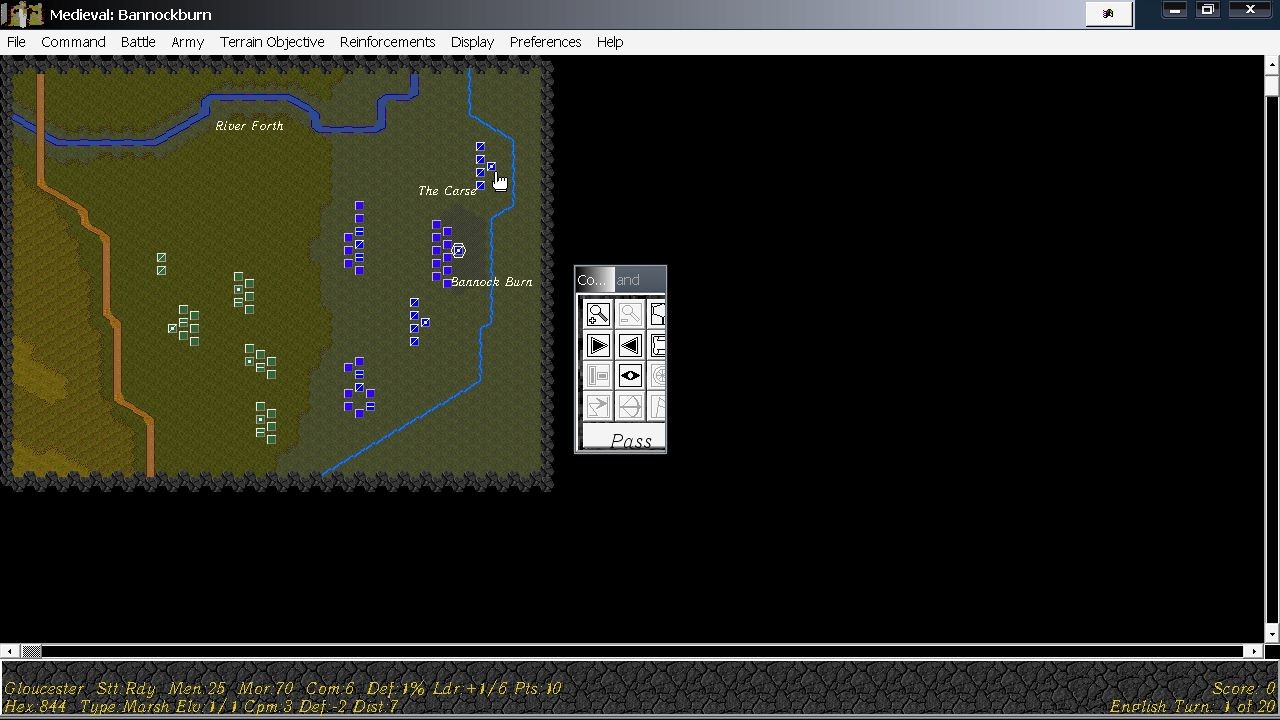Open the Command menu
Image resolution: width=1280 pixels, height=720 pixels.
73,42
